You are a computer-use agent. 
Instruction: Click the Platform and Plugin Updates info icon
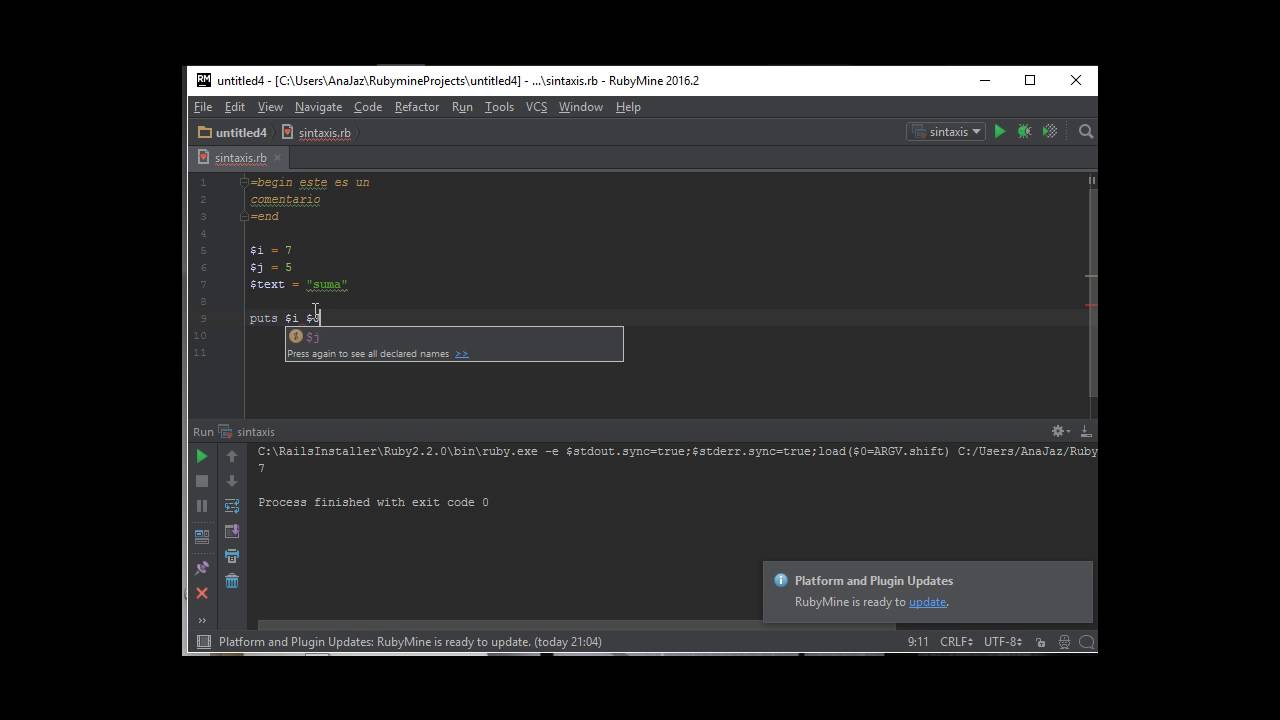click(781, 580)
